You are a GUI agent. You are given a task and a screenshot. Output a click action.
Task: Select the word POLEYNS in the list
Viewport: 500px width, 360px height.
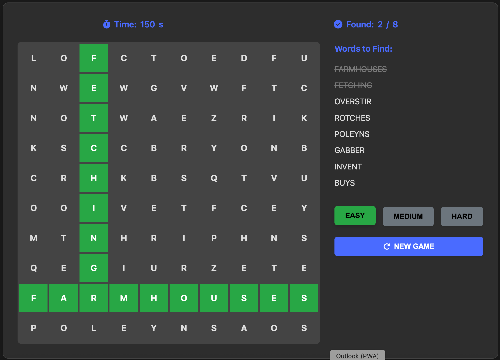(x=352, y=134)
